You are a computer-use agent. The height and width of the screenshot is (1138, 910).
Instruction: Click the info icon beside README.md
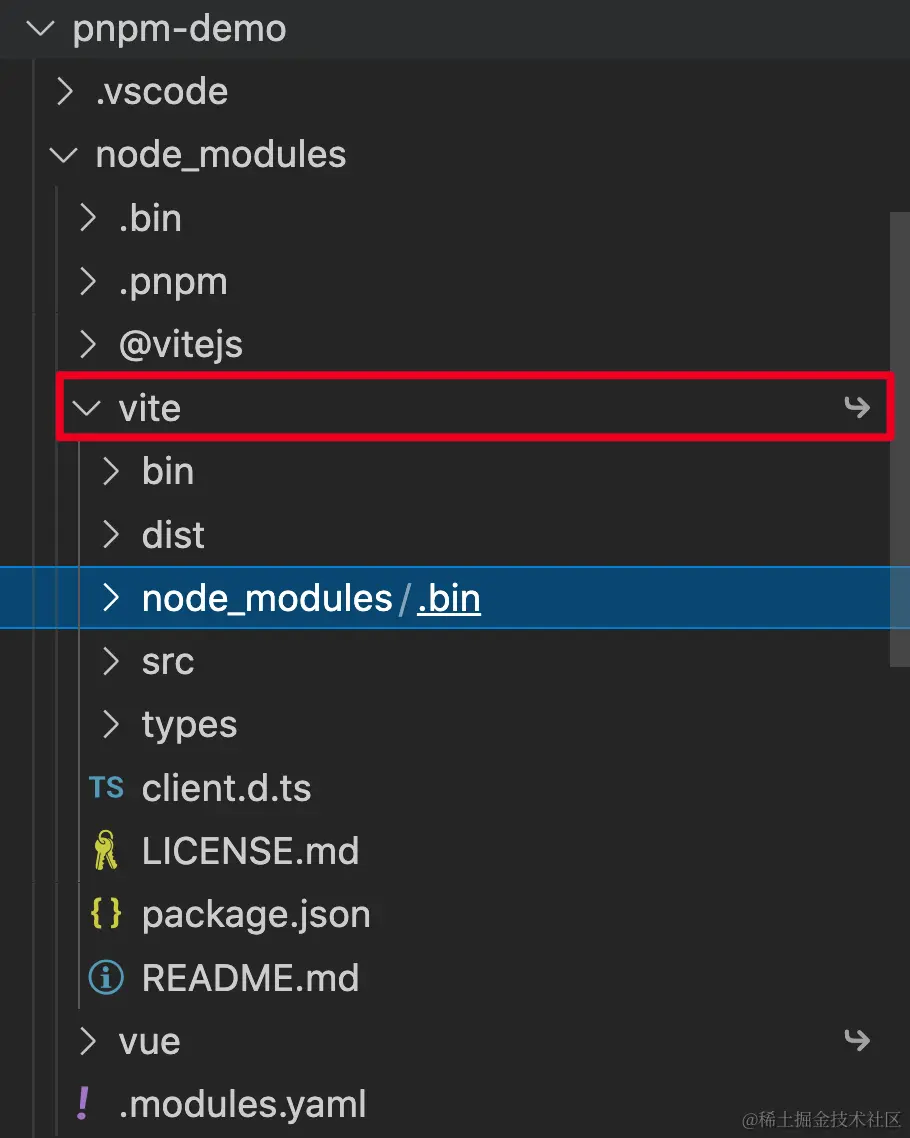coord(105,978)
